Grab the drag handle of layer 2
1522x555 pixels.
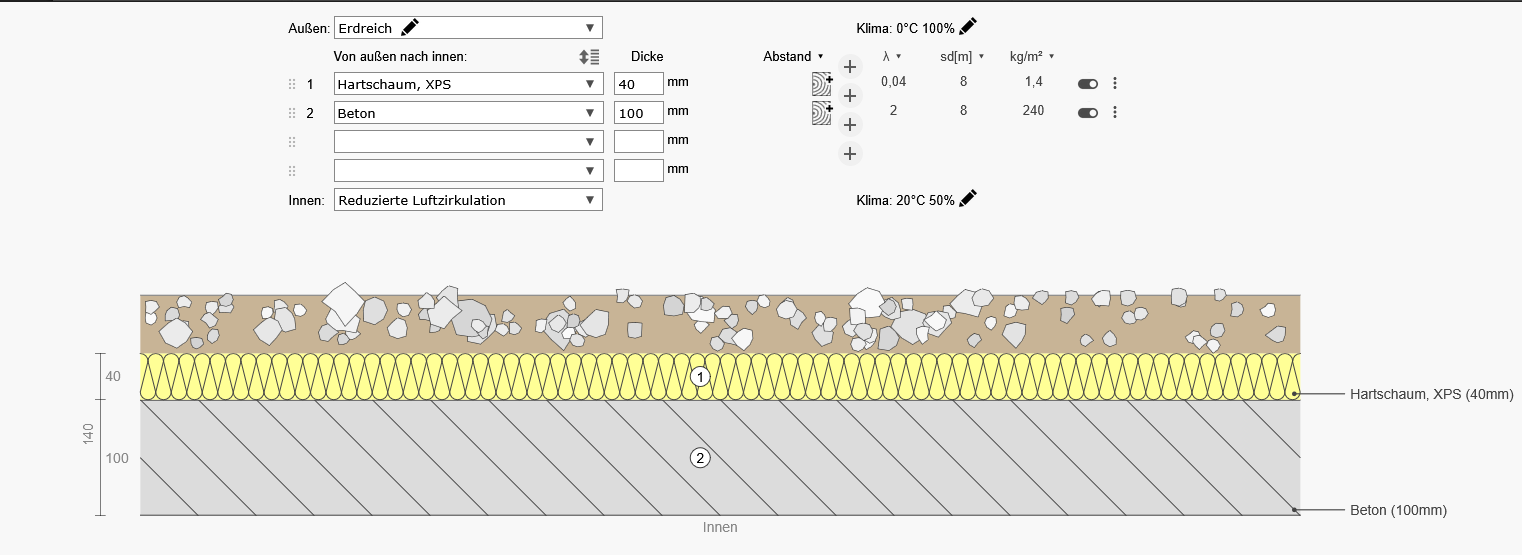[x=293, y=113]
